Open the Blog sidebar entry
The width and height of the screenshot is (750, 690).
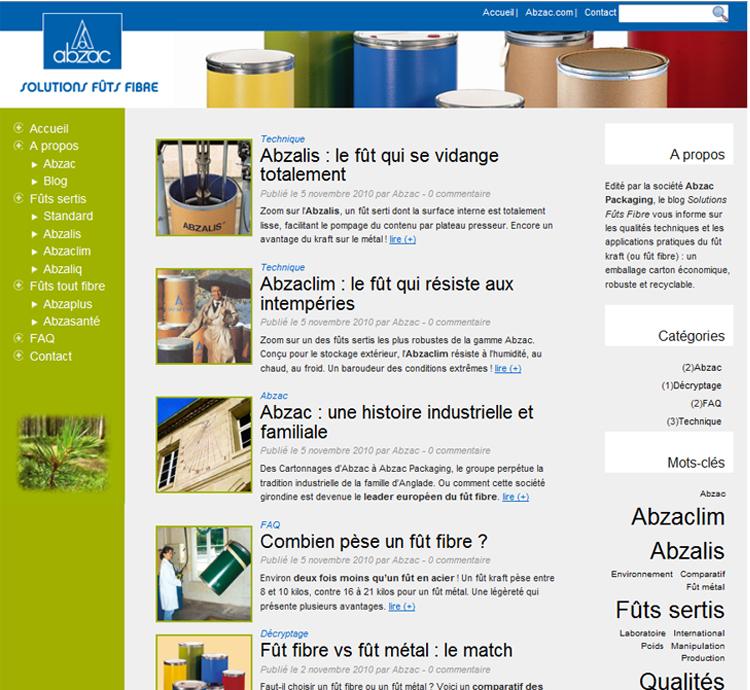coord(55,181)
